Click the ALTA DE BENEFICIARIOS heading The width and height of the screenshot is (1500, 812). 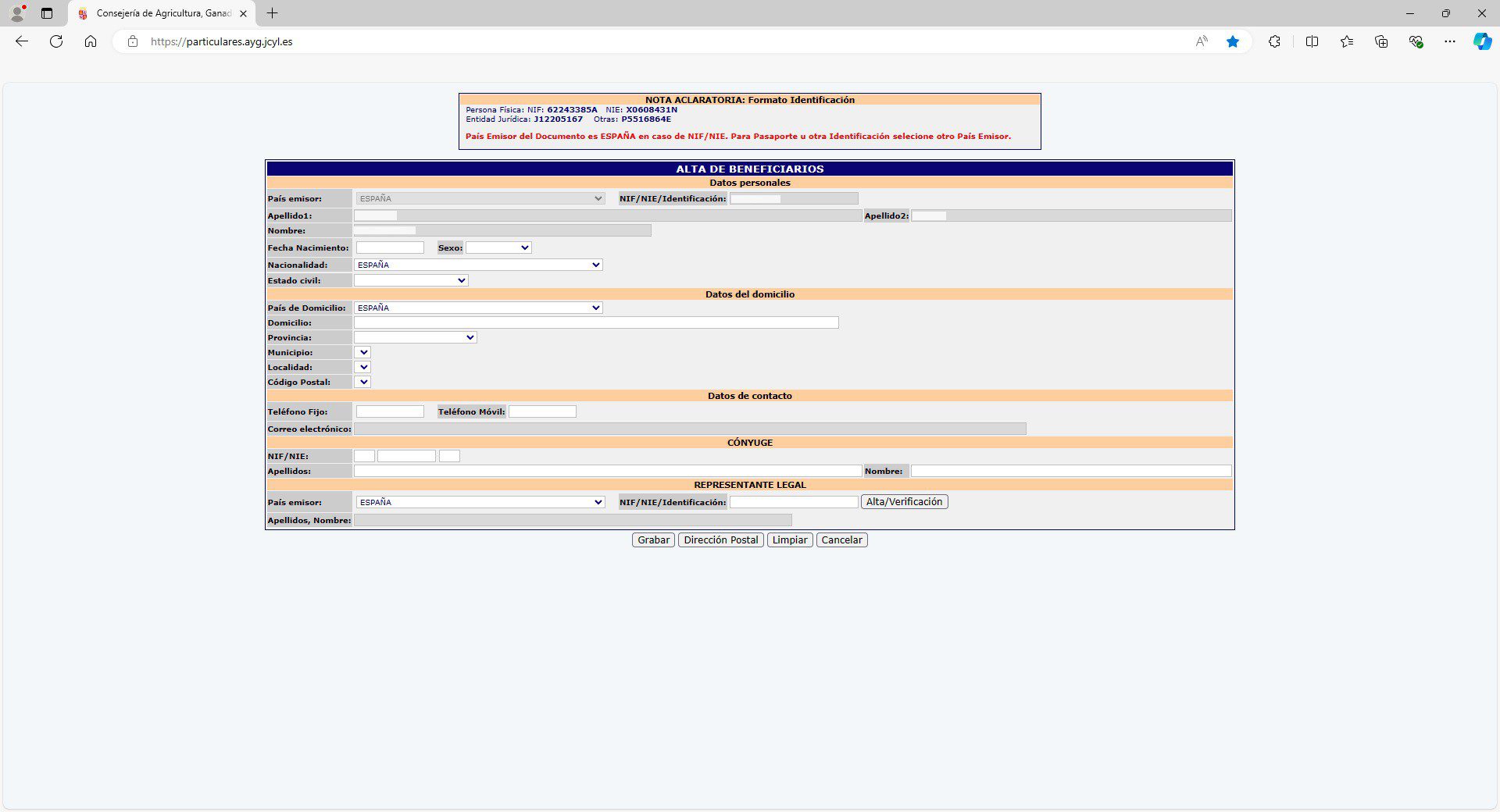[750, 169]
